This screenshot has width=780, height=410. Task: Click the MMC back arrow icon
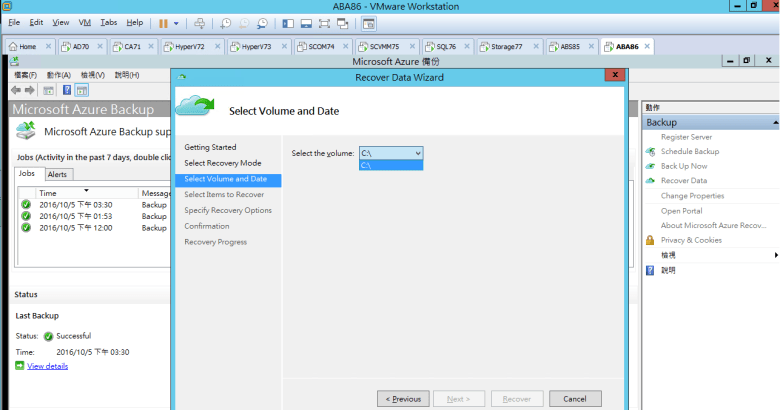pos(16,90)
